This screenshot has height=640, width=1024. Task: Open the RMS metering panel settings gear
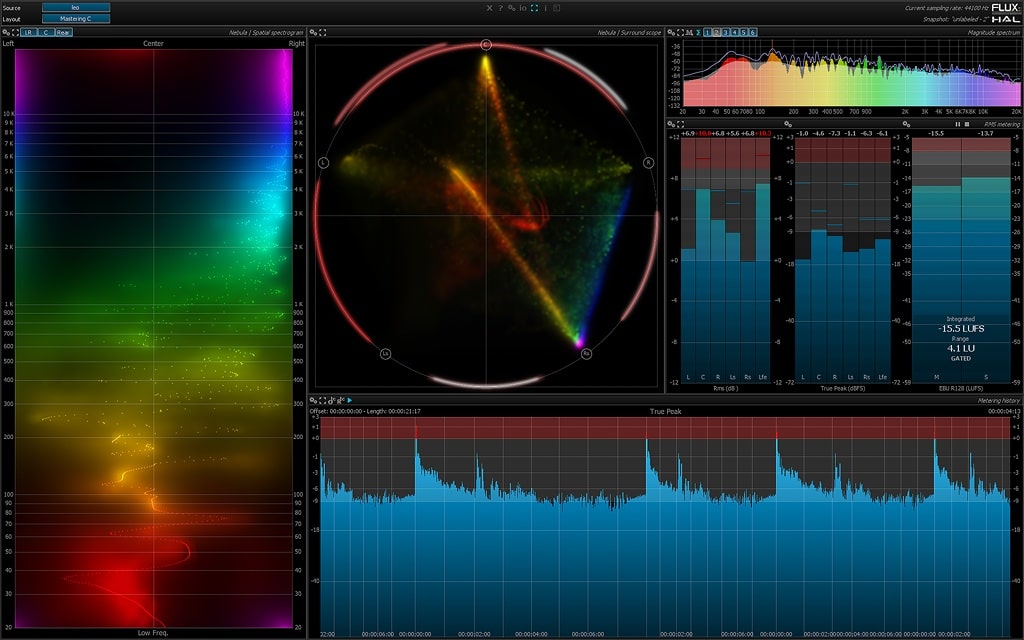coord(673,124)
